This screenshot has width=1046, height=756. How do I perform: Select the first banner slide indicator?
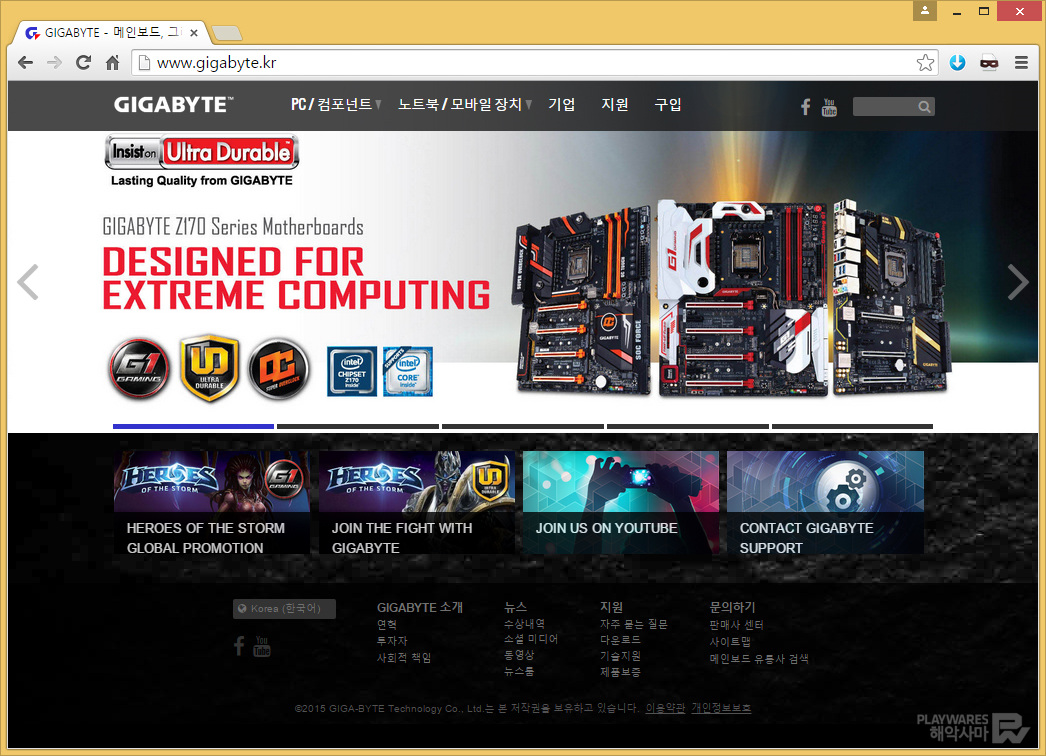click(x=193, y=426)
